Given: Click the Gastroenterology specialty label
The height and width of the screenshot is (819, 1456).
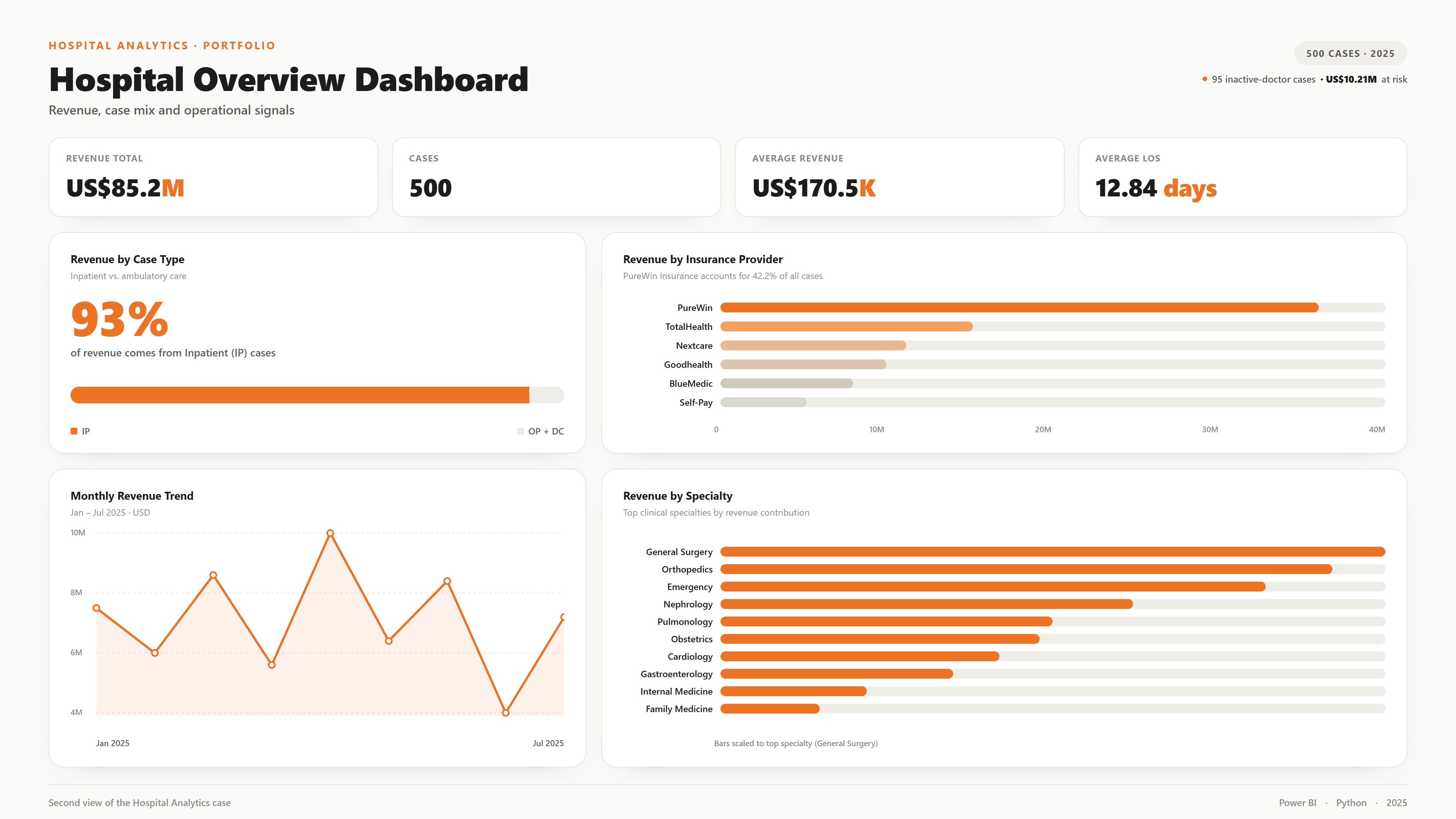Looking at the screenshot, I should 676,674.
